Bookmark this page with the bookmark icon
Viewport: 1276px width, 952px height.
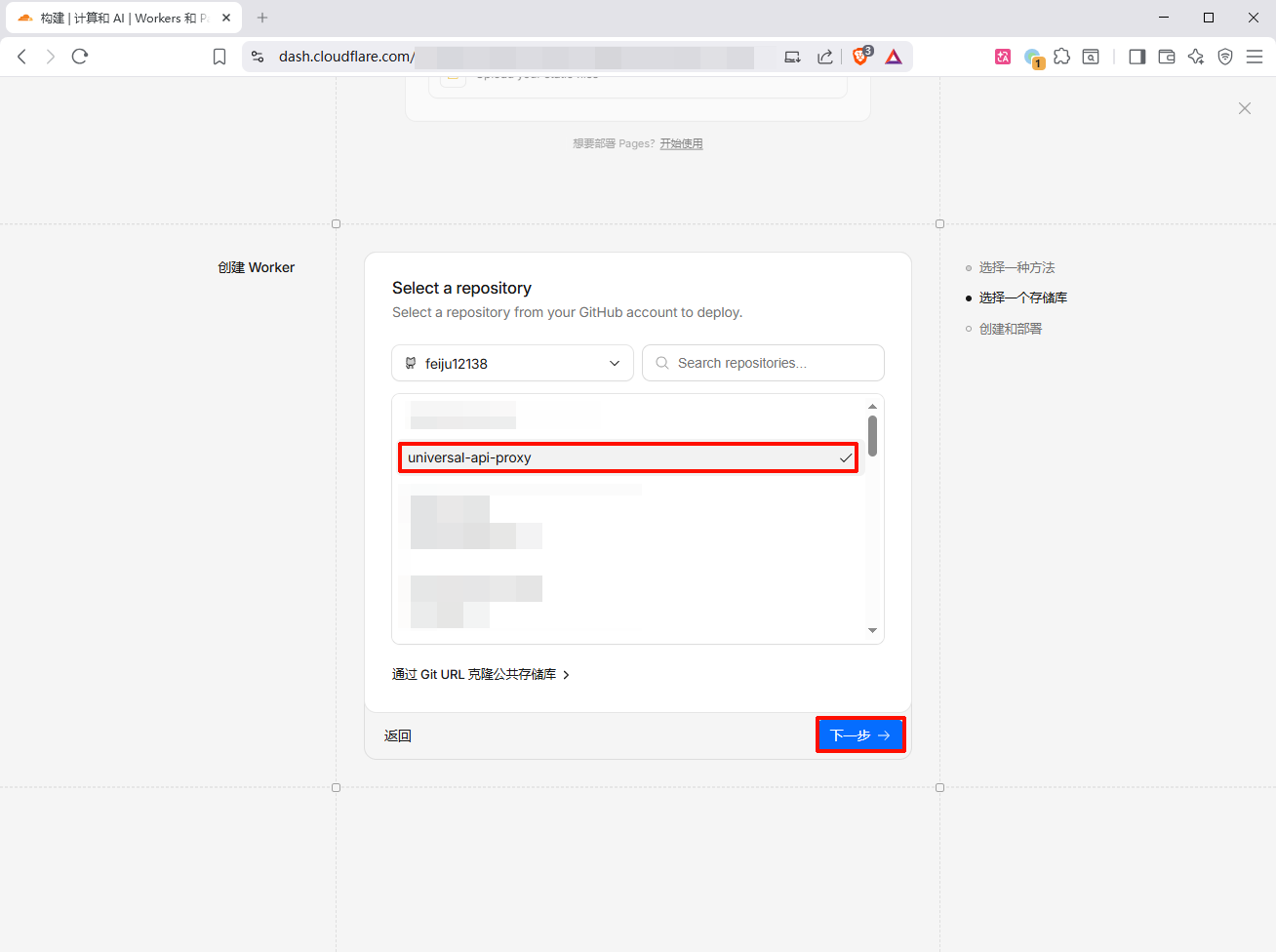[219, 57]
